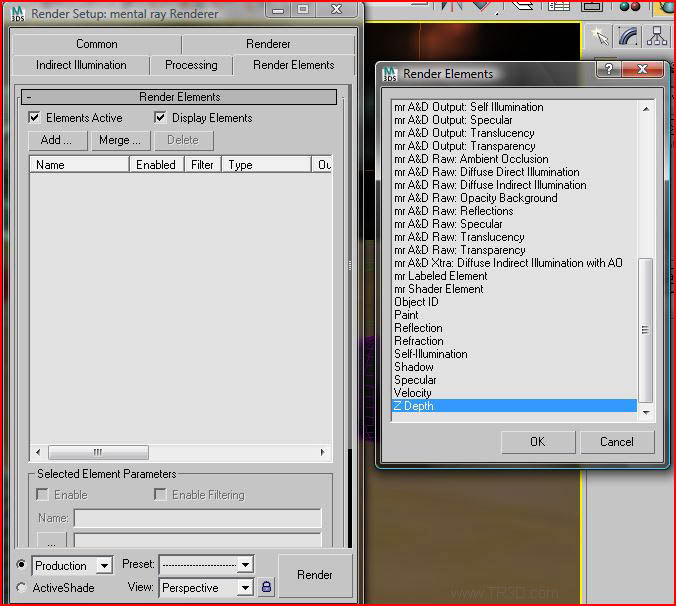The image size is (676, 606).
Task: Click the Name input field
Action: click(198, 518)
